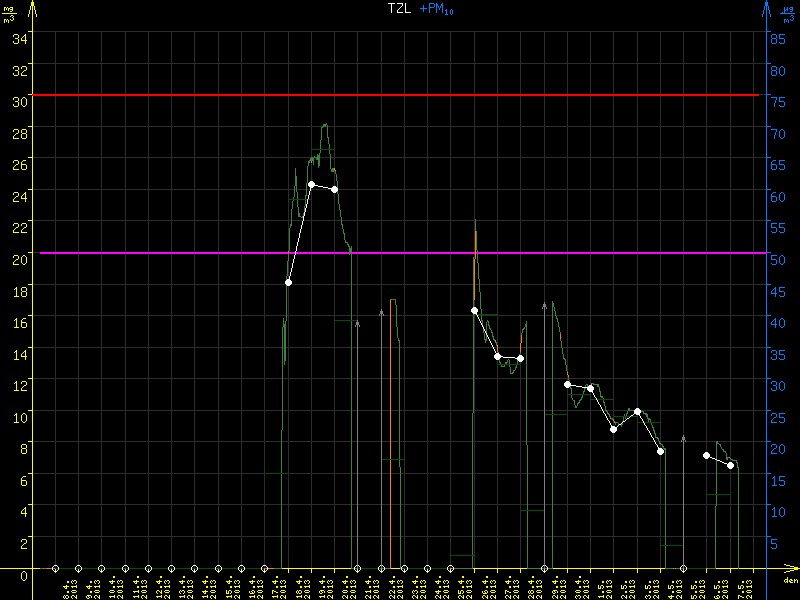Select the highest white data point near 19.4.

click(311, 184)
